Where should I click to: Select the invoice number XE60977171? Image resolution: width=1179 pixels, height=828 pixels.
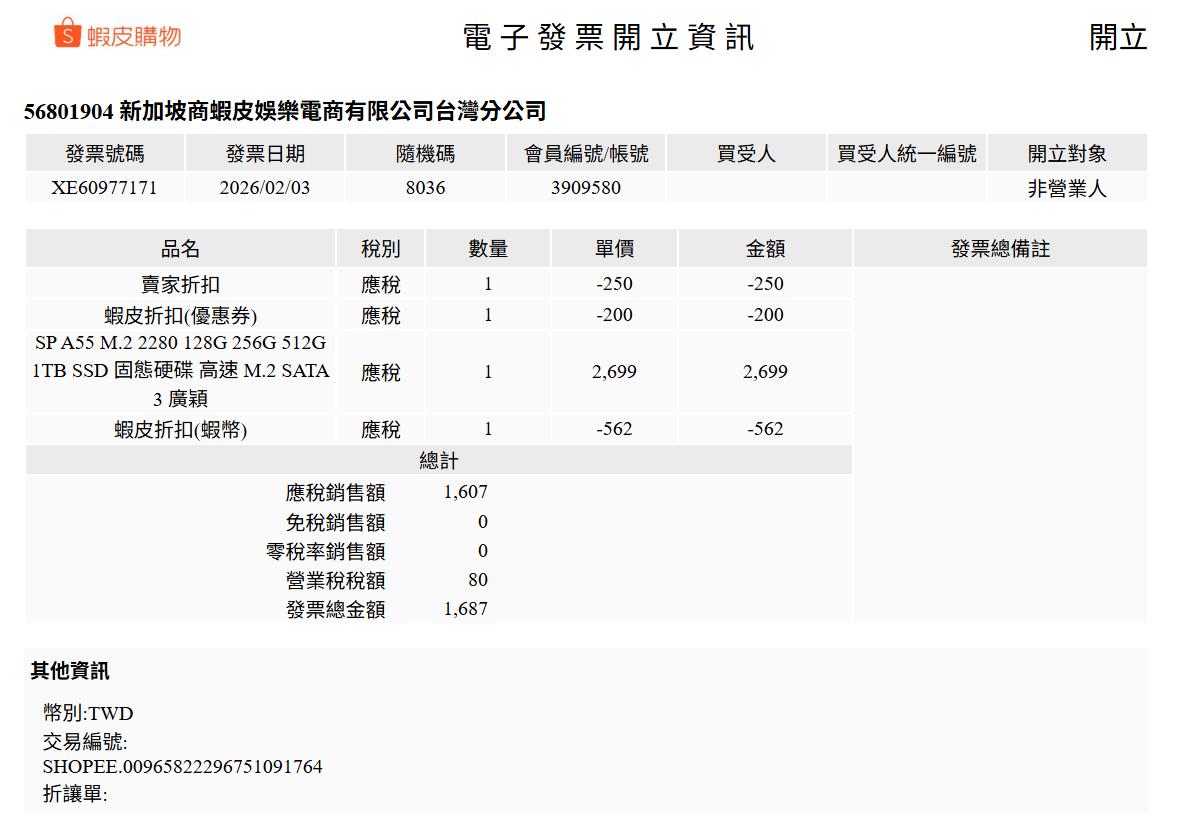105,188
